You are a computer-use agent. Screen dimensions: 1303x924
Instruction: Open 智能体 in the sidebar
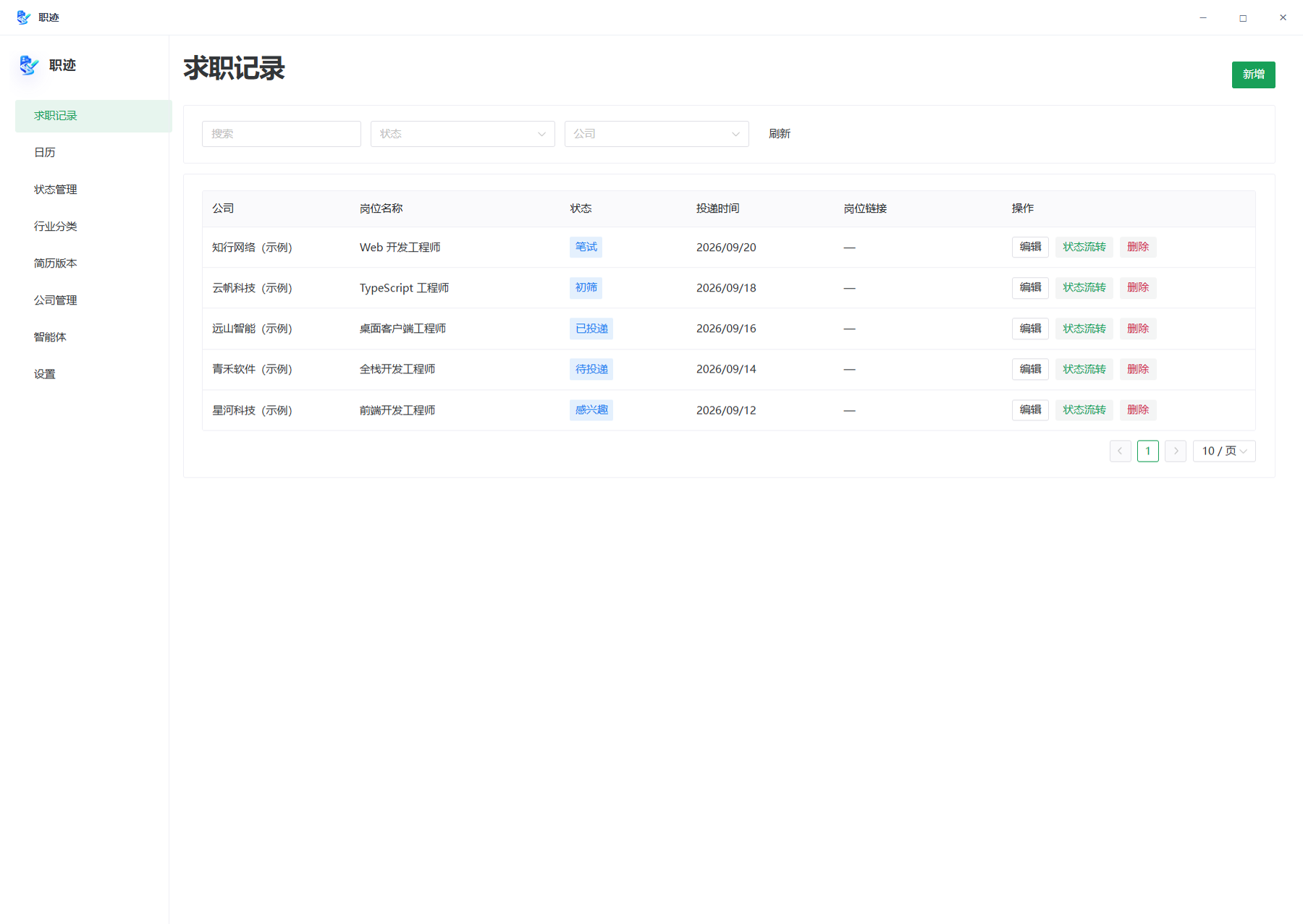93,337
